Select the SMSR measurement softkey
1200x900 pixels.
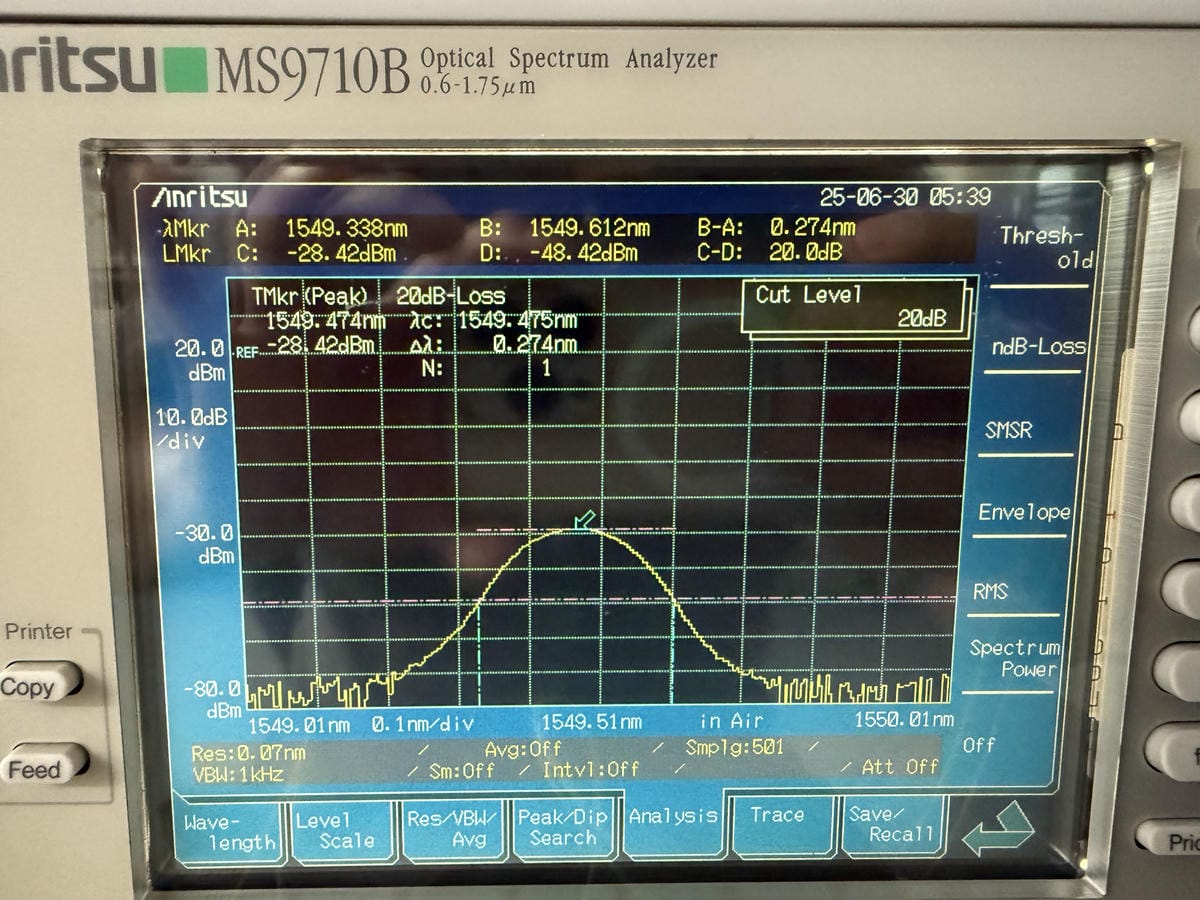(x=1008, y=430)
